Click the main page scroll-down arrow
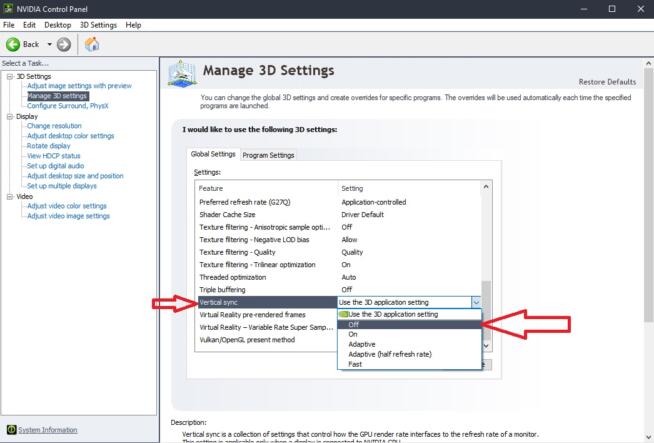654x443 pixels. pyautogui.click(x=649, y=437)
